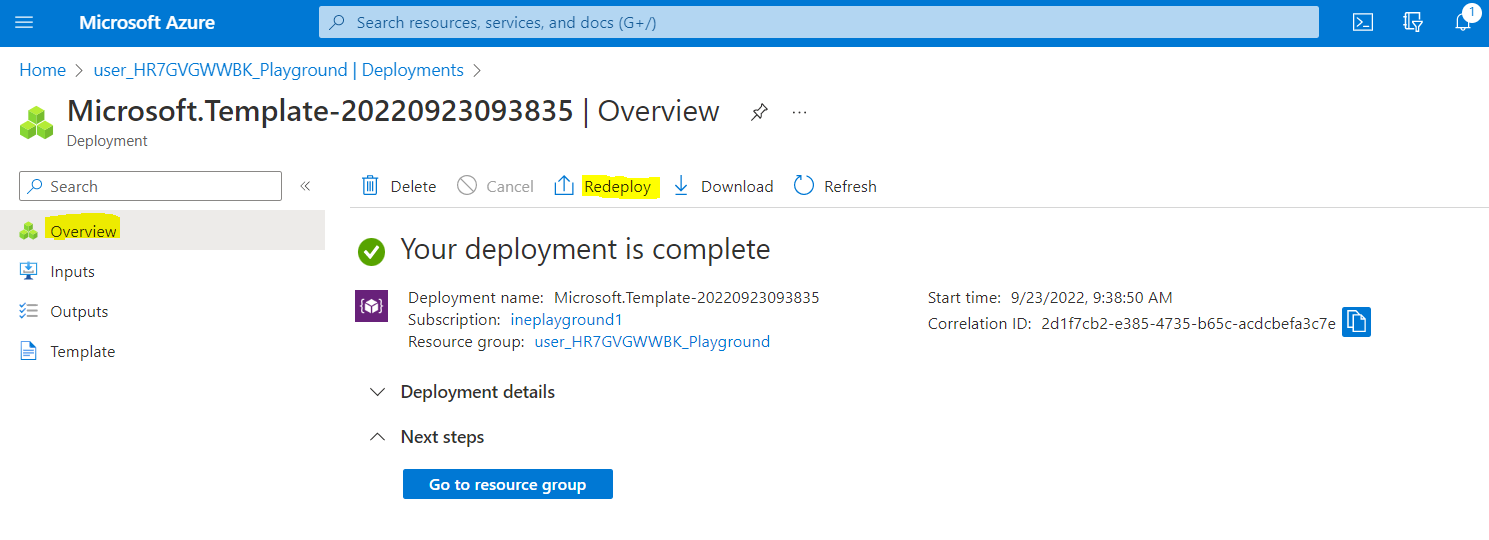Download the deployment files
This screenshot has height=540, width=1489.
pos(723,186)
